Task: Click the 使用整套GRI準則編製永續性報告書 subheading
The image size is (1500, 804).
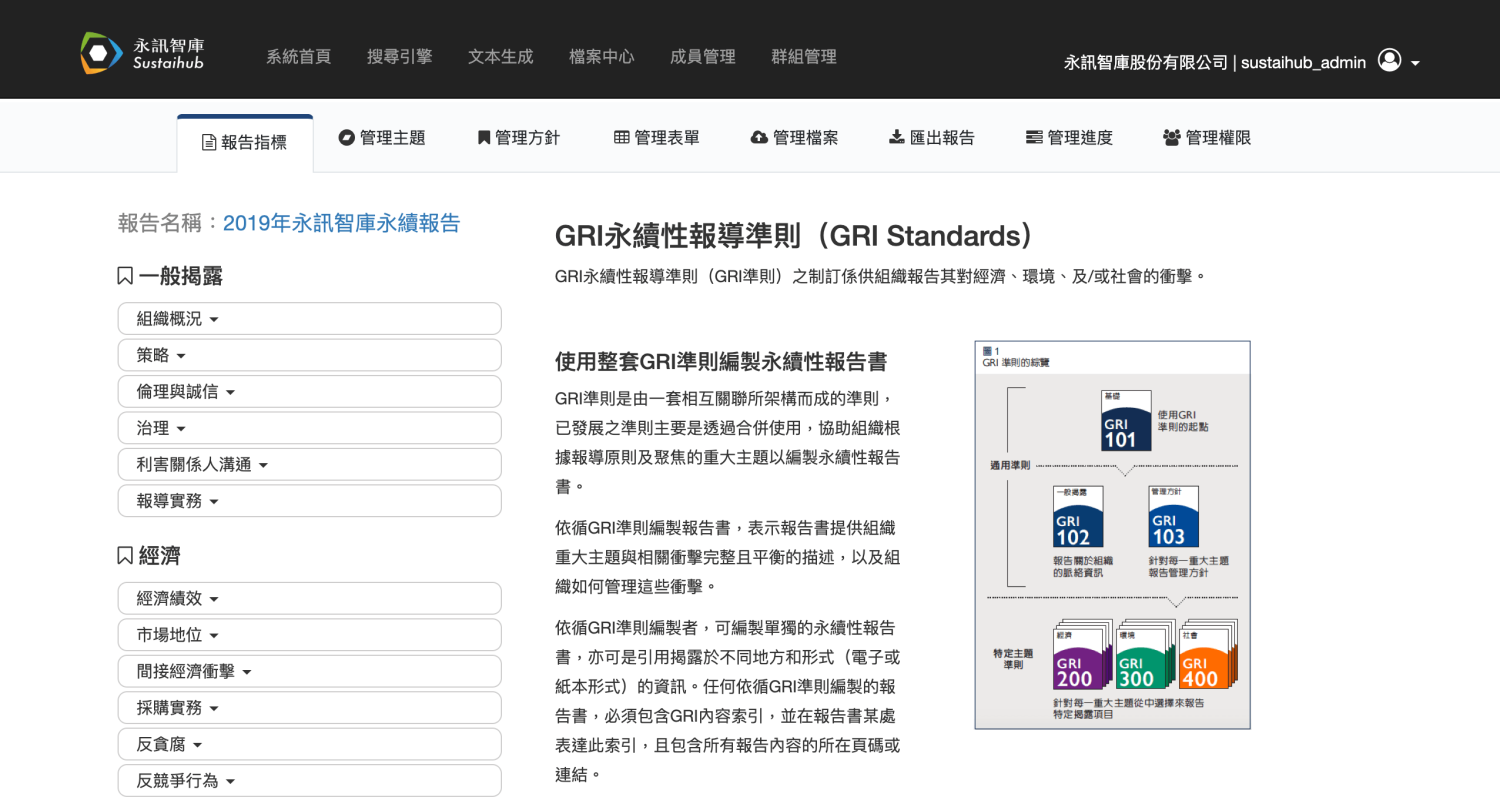Action: click(x=721, y=361)
